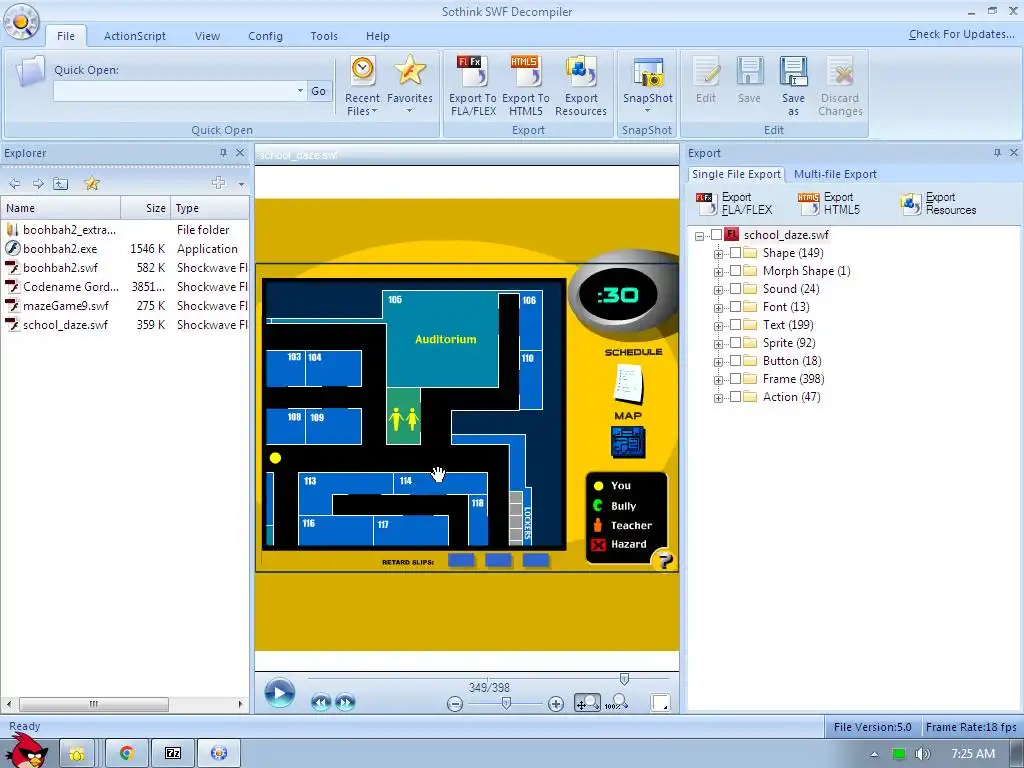Viewport: 1024px width, 768px height.
Task: Click Export Resources ribbon icon
Action: point(581,86)
